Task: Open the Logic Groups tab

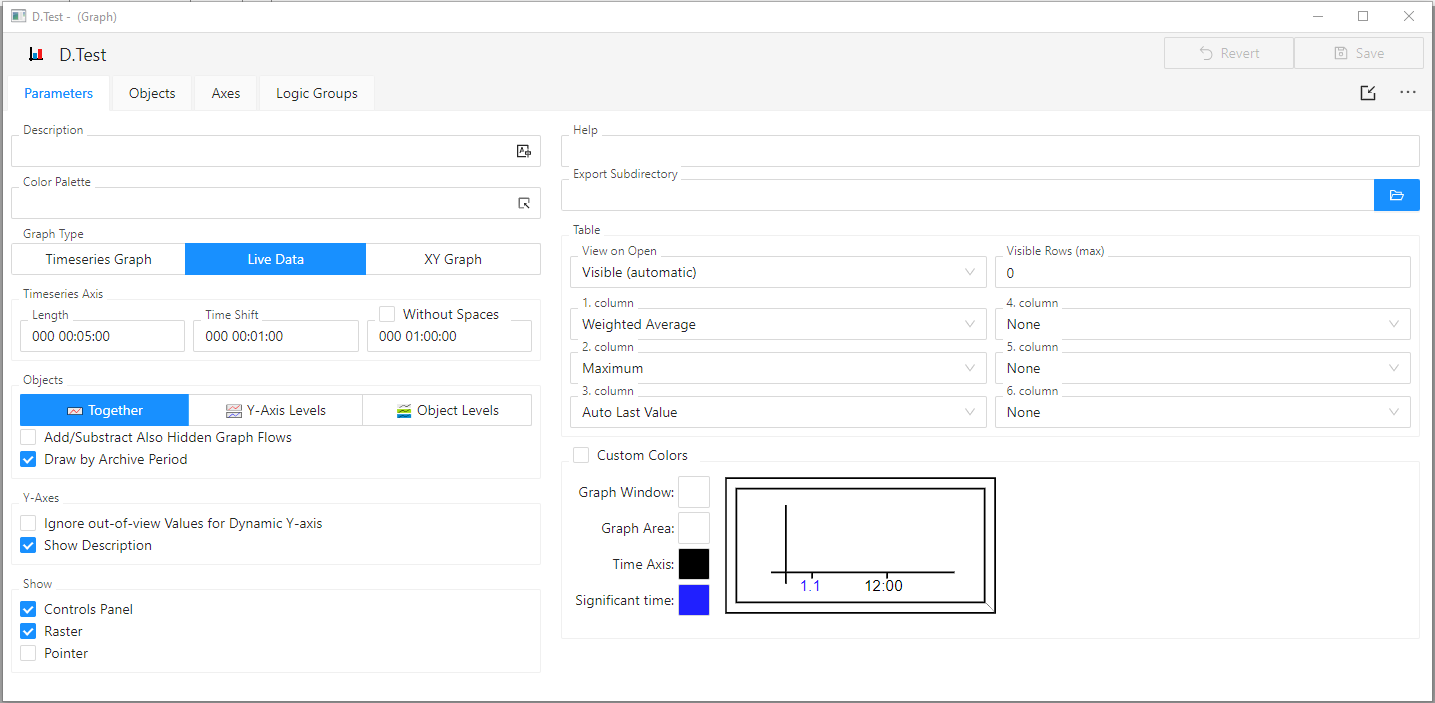Action: coord(316,93)
